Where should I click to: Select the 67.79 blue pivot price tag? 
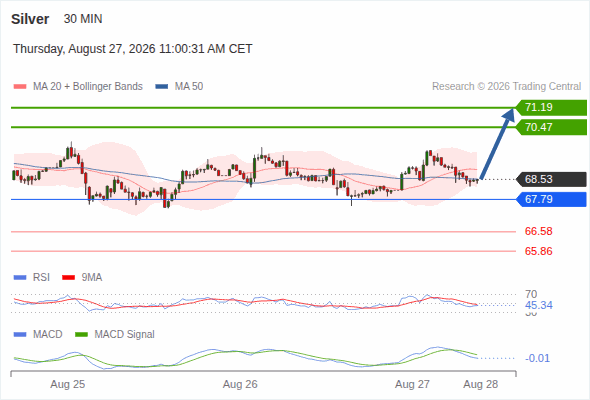[551, 199]
